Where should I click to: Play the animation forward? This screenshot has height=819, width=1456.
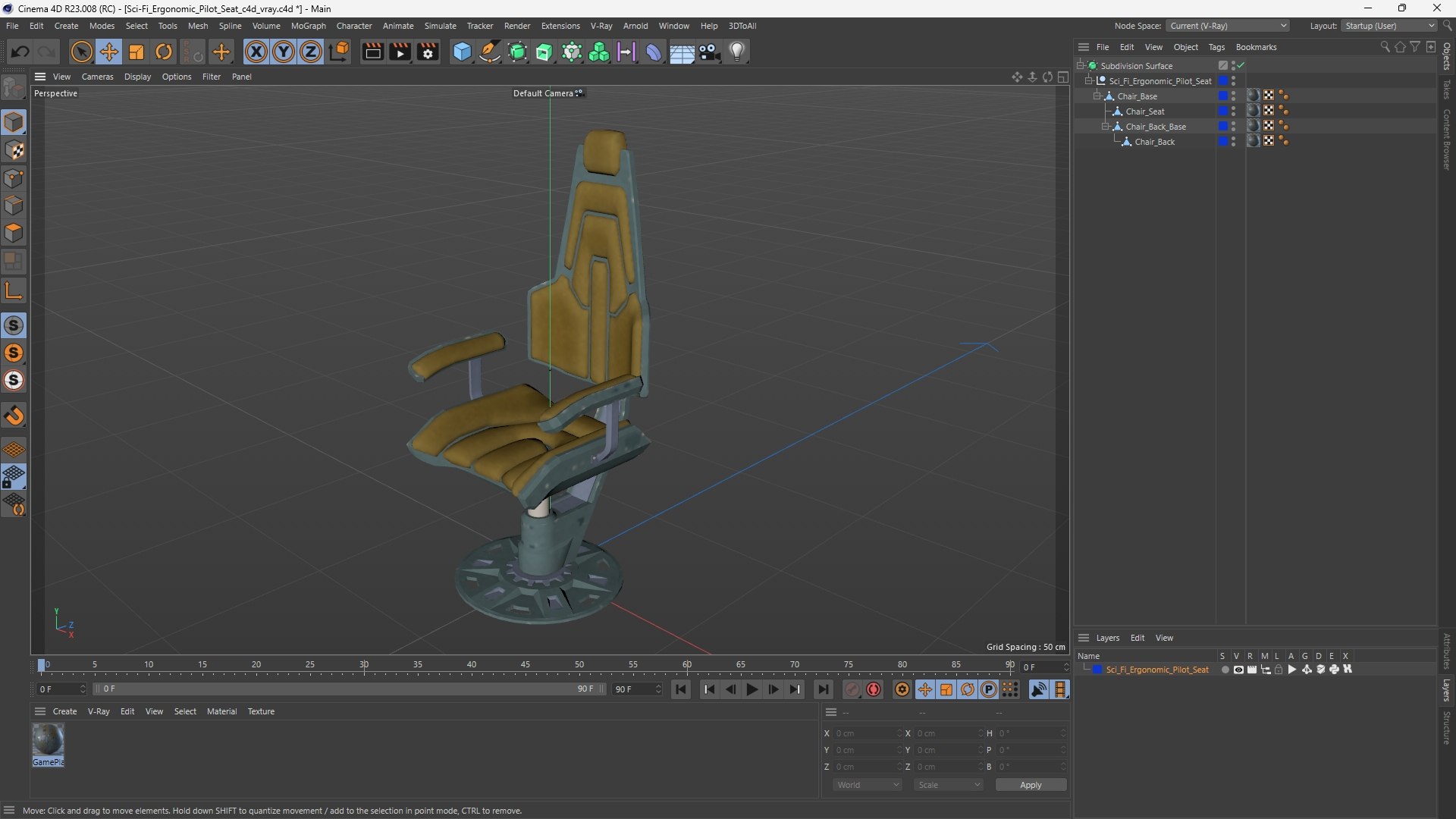point(752,689)
